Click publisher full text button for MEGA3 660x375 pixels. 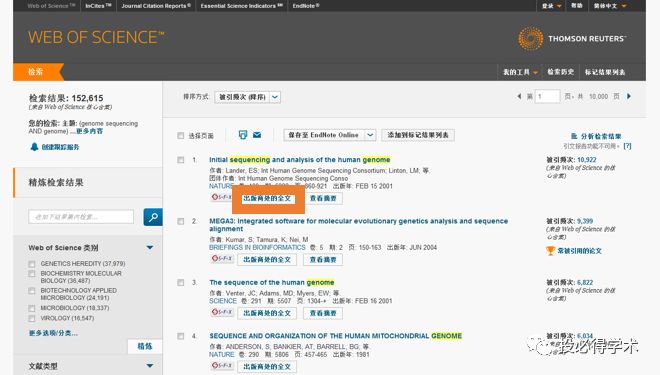tap(267, 260)
